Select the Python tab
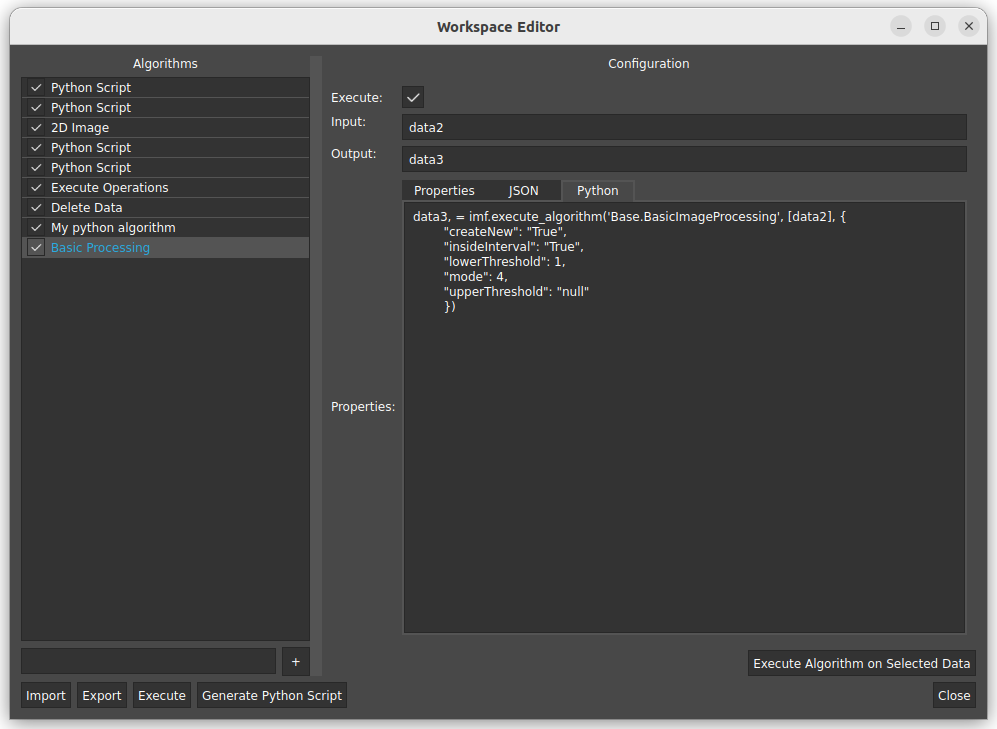The width and height of the screenshot is (997, 729). coord(597,190)
